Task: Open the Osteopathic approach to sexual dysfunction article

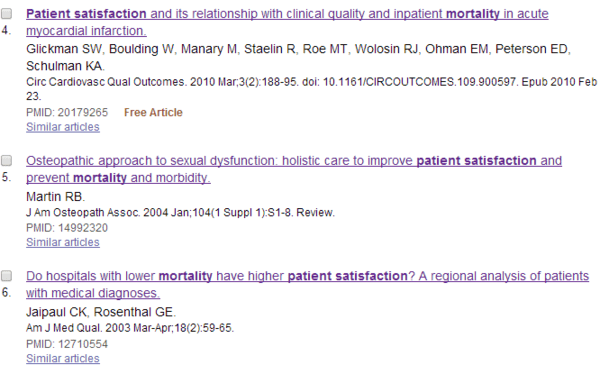Action: coord(294,169)
